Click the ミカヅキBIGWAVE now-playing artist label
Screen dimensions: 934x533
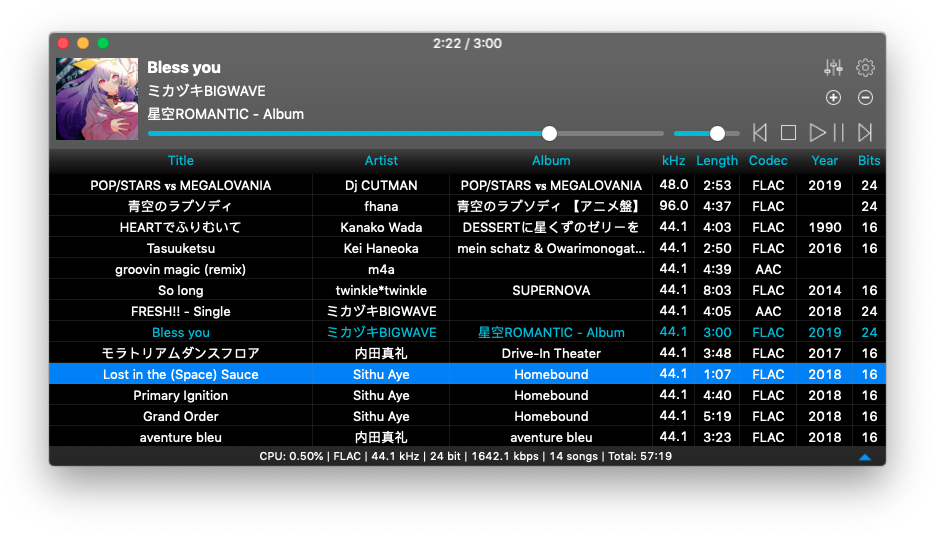point(206,91)
